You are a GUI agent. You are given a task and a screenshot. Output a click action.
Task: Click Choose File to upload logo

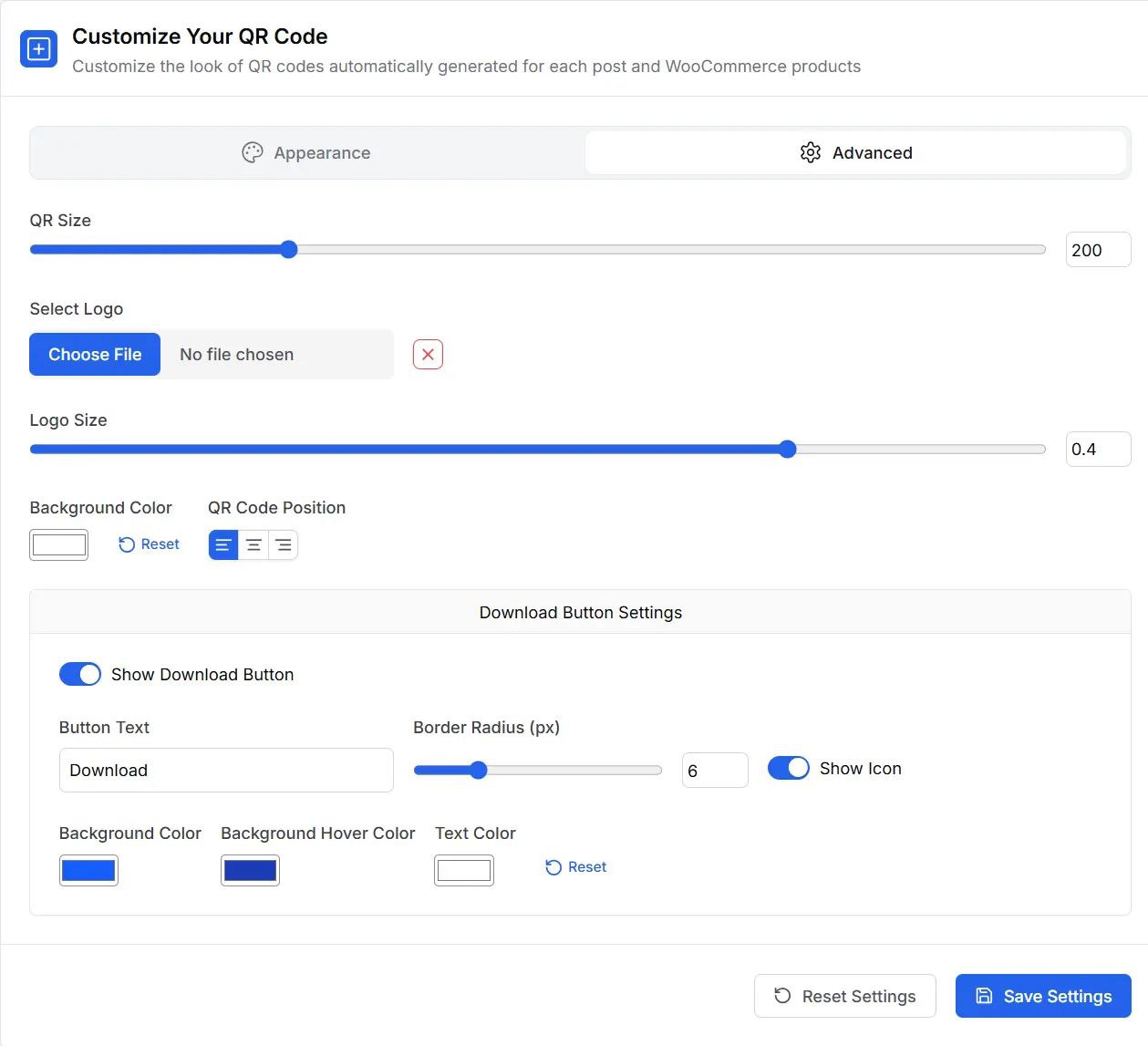[x=95, y=355]
